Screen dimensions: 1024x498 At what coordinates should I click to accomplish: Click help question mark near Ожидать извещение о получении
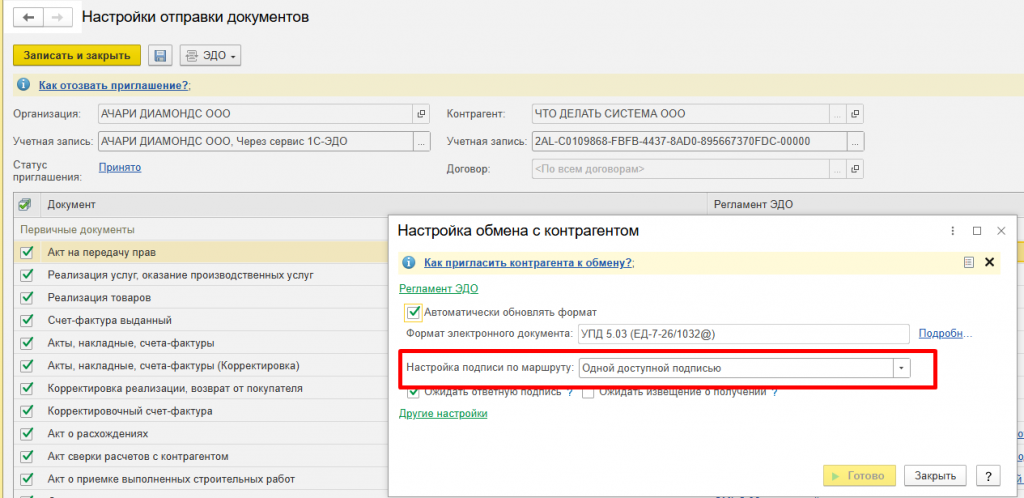coord(775,393)
